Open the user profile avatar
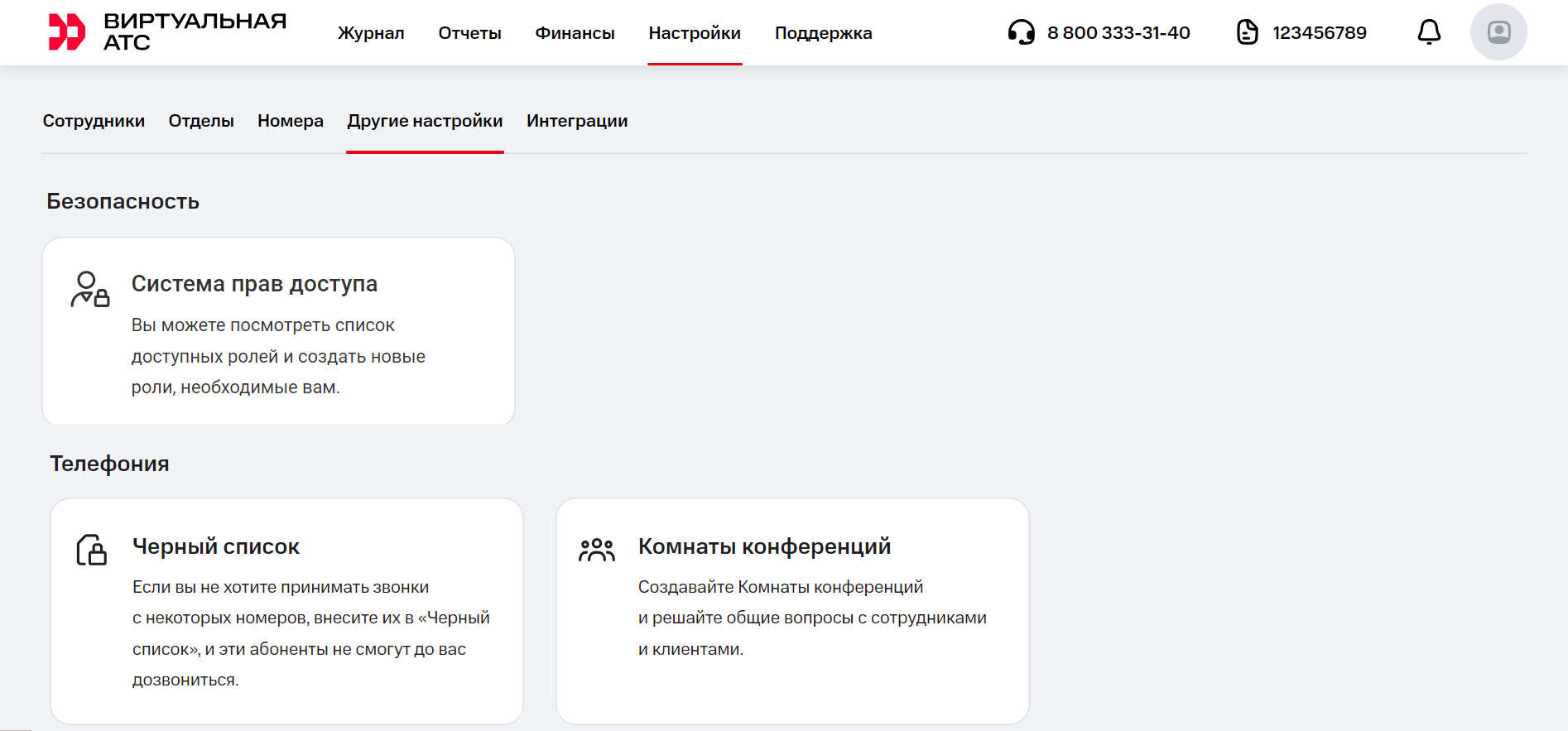The height and width of the screenshot is (731, 1568). point(1498,32)
